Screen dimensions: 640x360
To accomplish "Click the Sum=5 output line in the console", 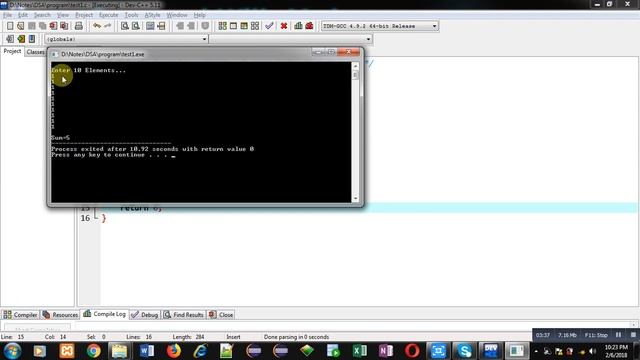I will tap(60, 138).
